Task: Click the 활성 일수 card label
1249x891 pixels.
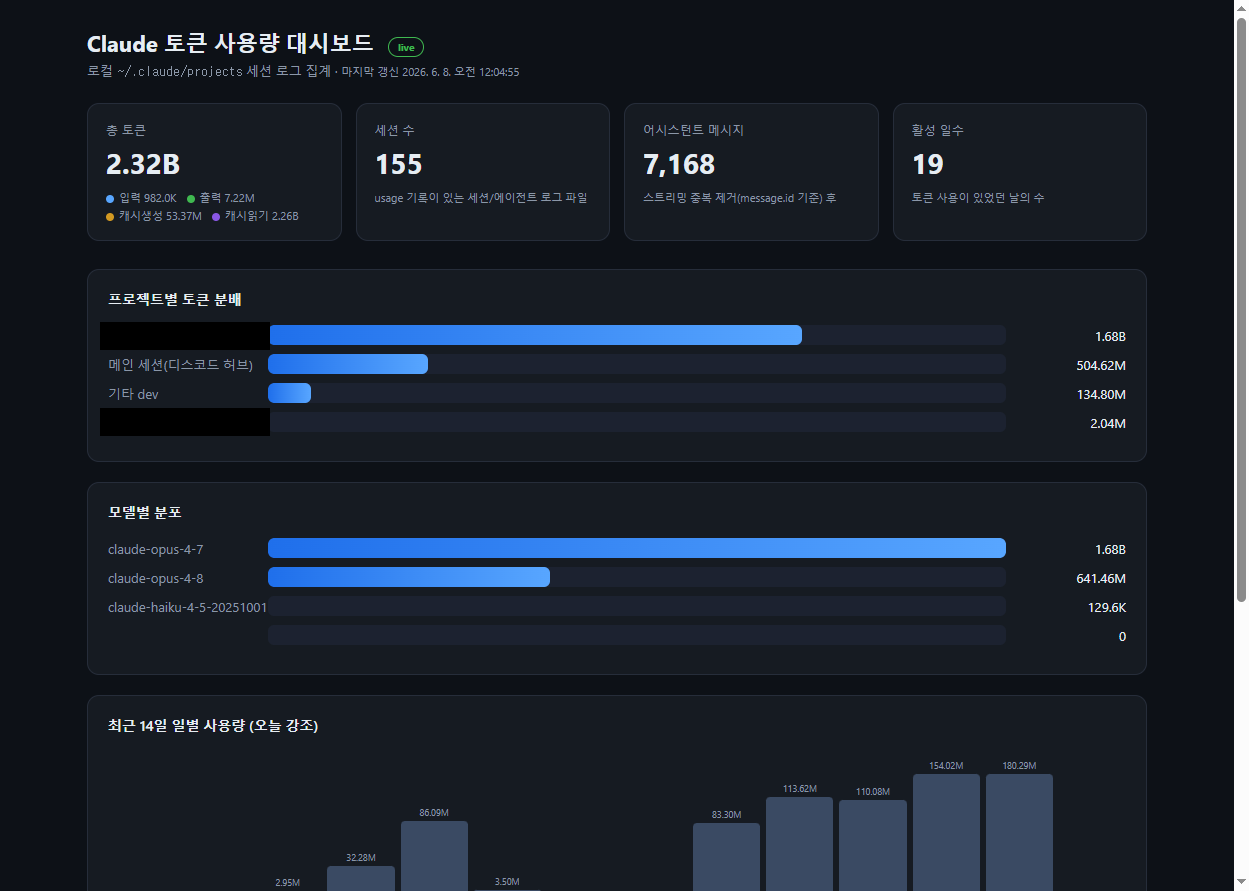Action: pos(937,130)
